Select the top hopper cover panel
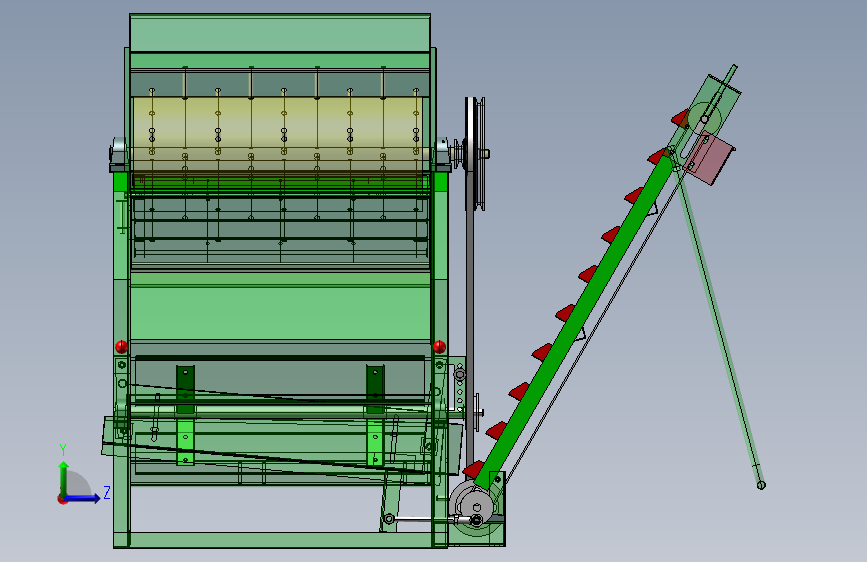The width and height of the screenshot is (867, 562). coord(280,33)
